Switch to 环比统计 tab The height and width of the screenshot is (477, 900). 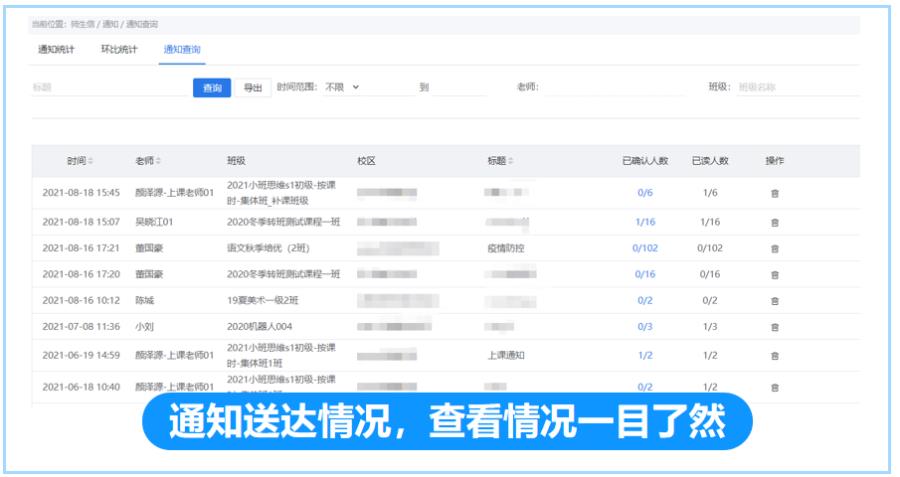(x=119, y=49)
